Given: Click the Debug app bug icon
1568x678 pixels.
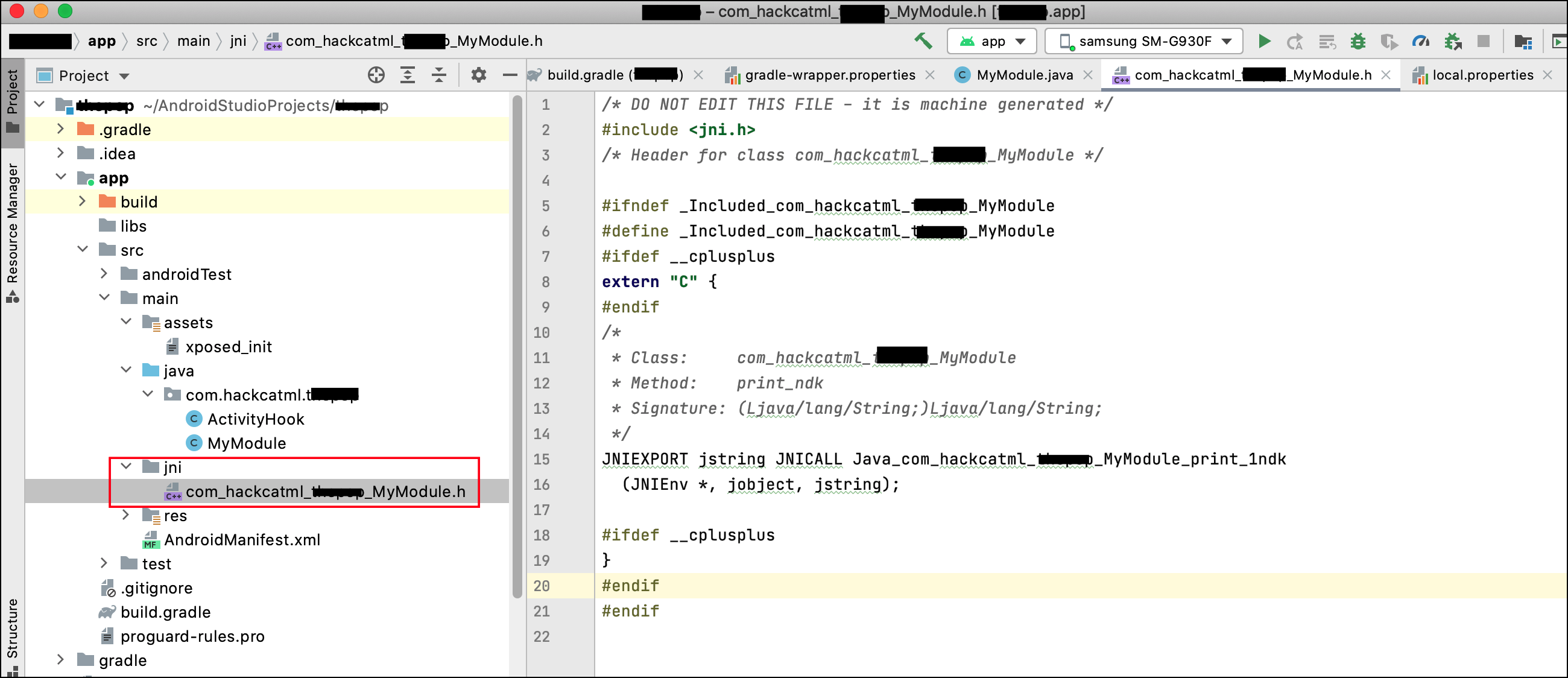Looking at the screenshot, I should coord(1358,42).
